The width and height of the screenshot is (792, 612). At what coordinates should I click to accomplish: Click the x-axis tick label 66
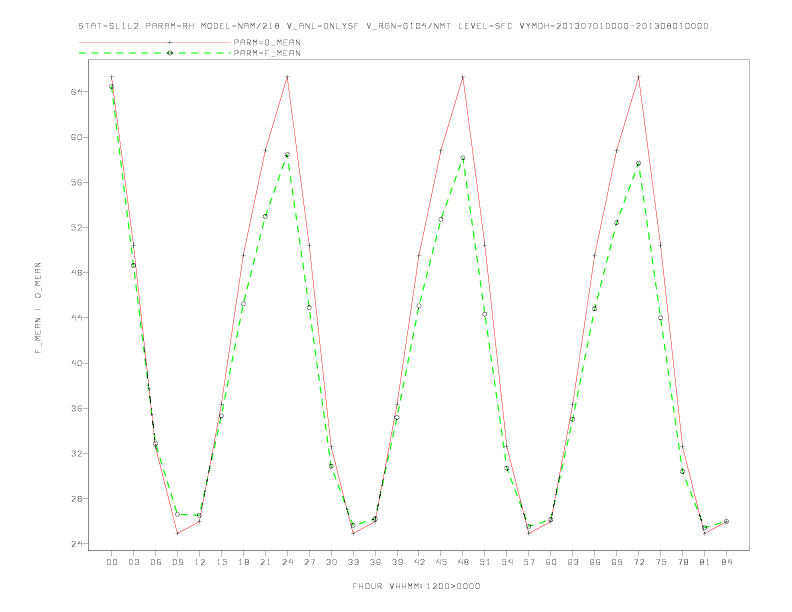tap(595, 562)
